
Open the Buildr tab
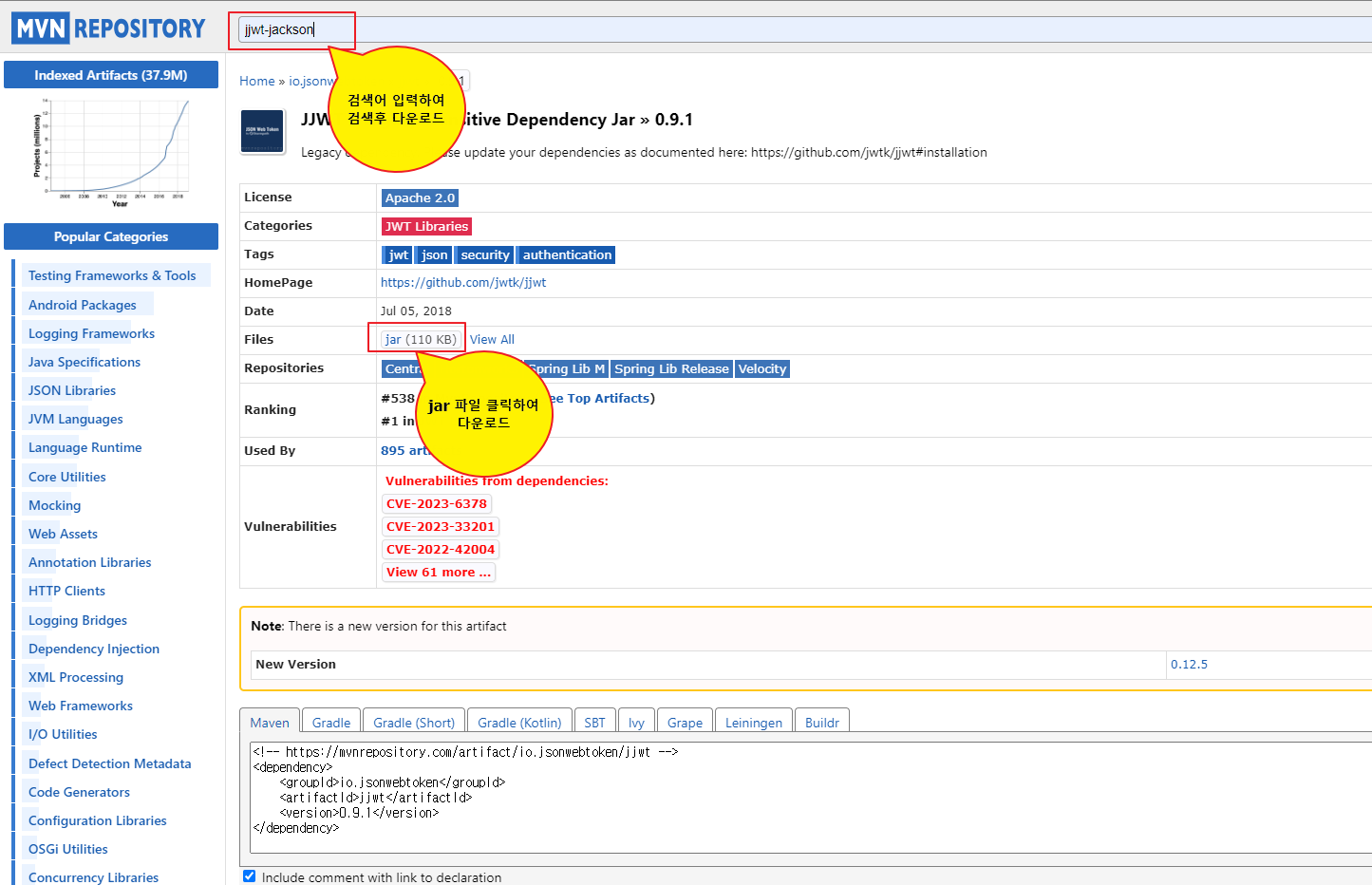[822, 723]
